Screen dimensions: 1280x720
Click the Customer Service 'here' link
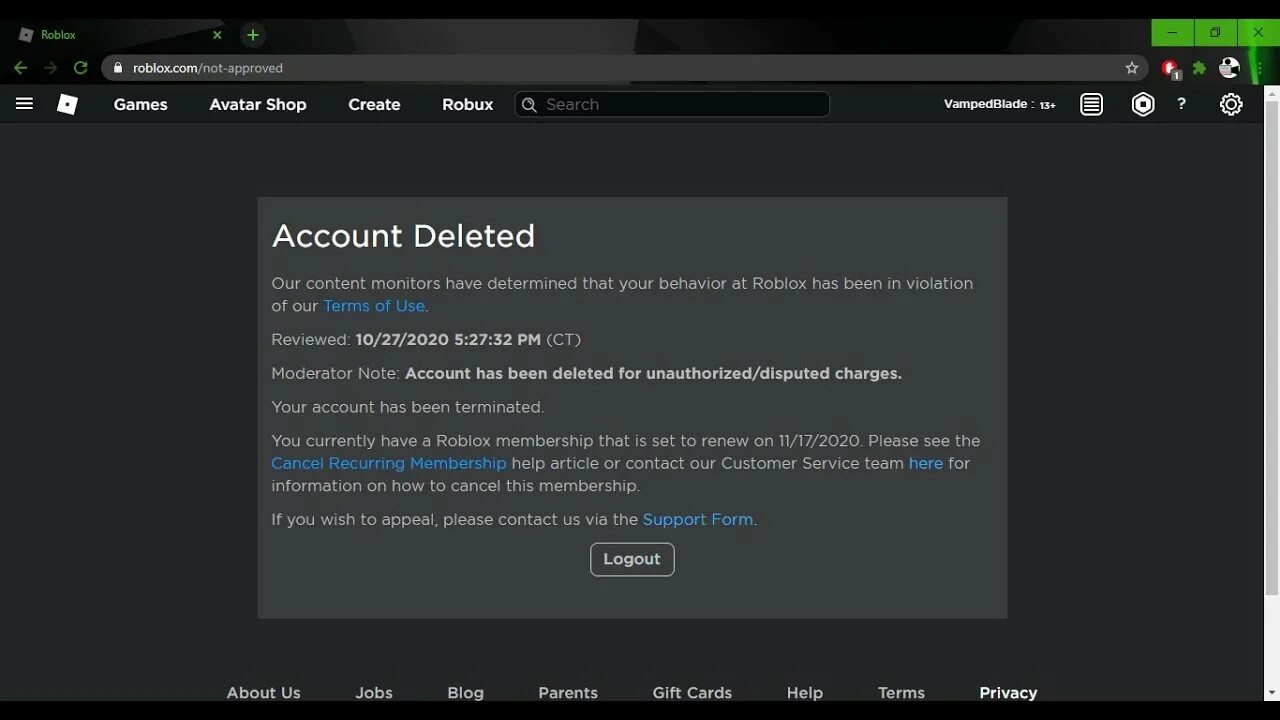coord(926,463)
